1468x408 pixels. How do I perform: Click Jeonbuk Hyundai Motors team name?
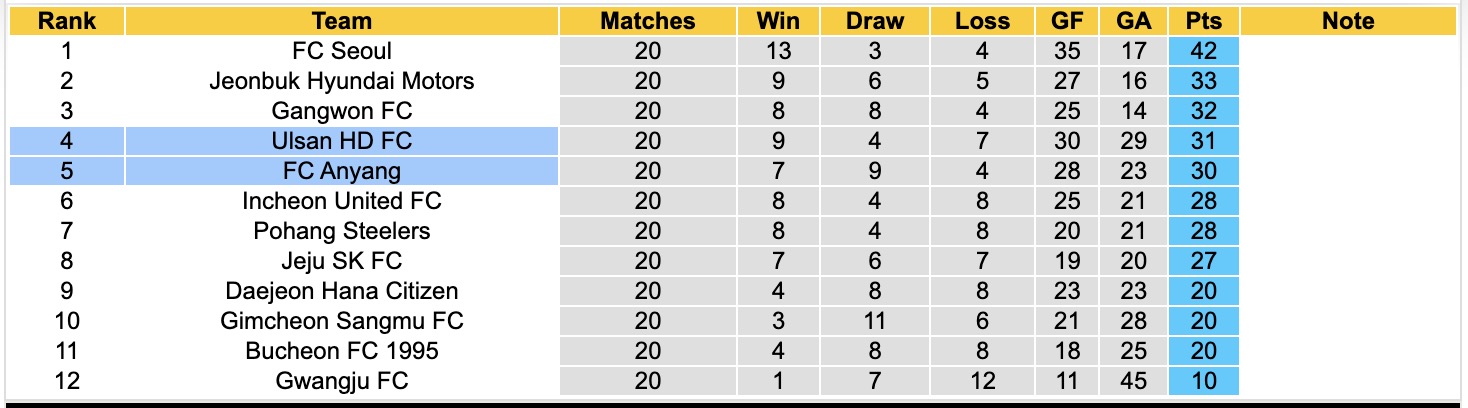(342, 81)
